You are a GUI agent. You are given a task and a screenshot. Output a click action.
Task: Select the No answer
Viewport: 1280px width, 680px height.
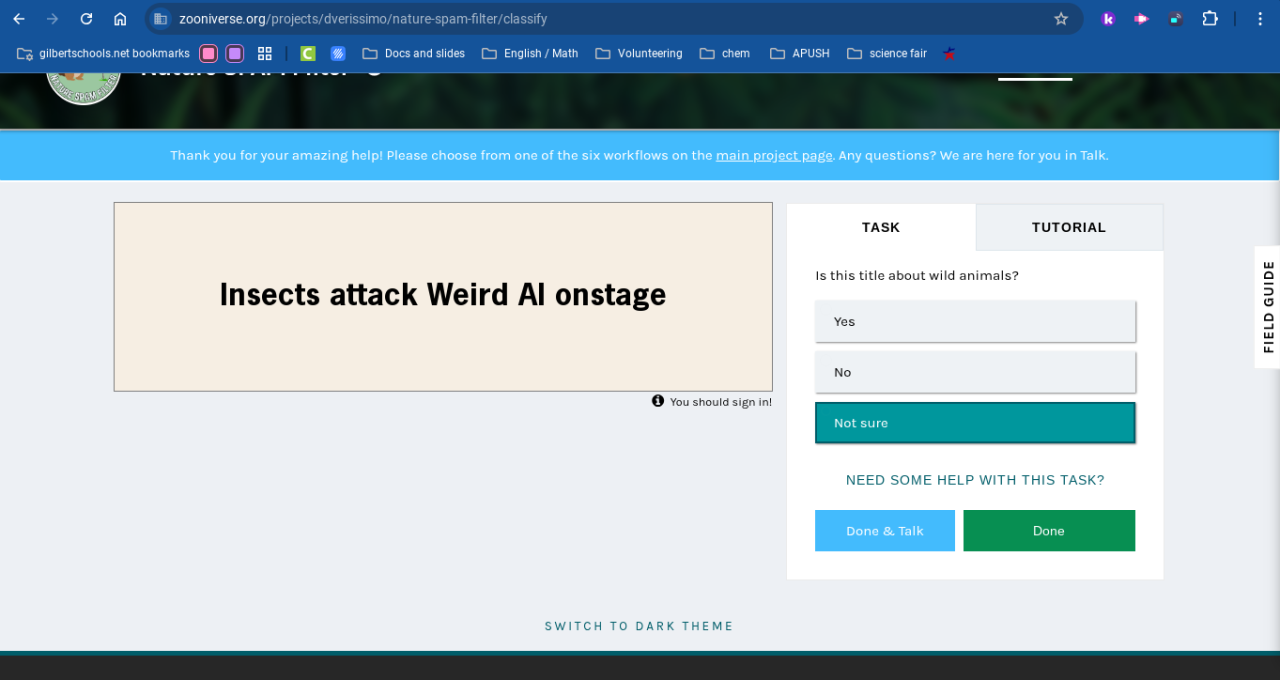click(x=975, y=372)
